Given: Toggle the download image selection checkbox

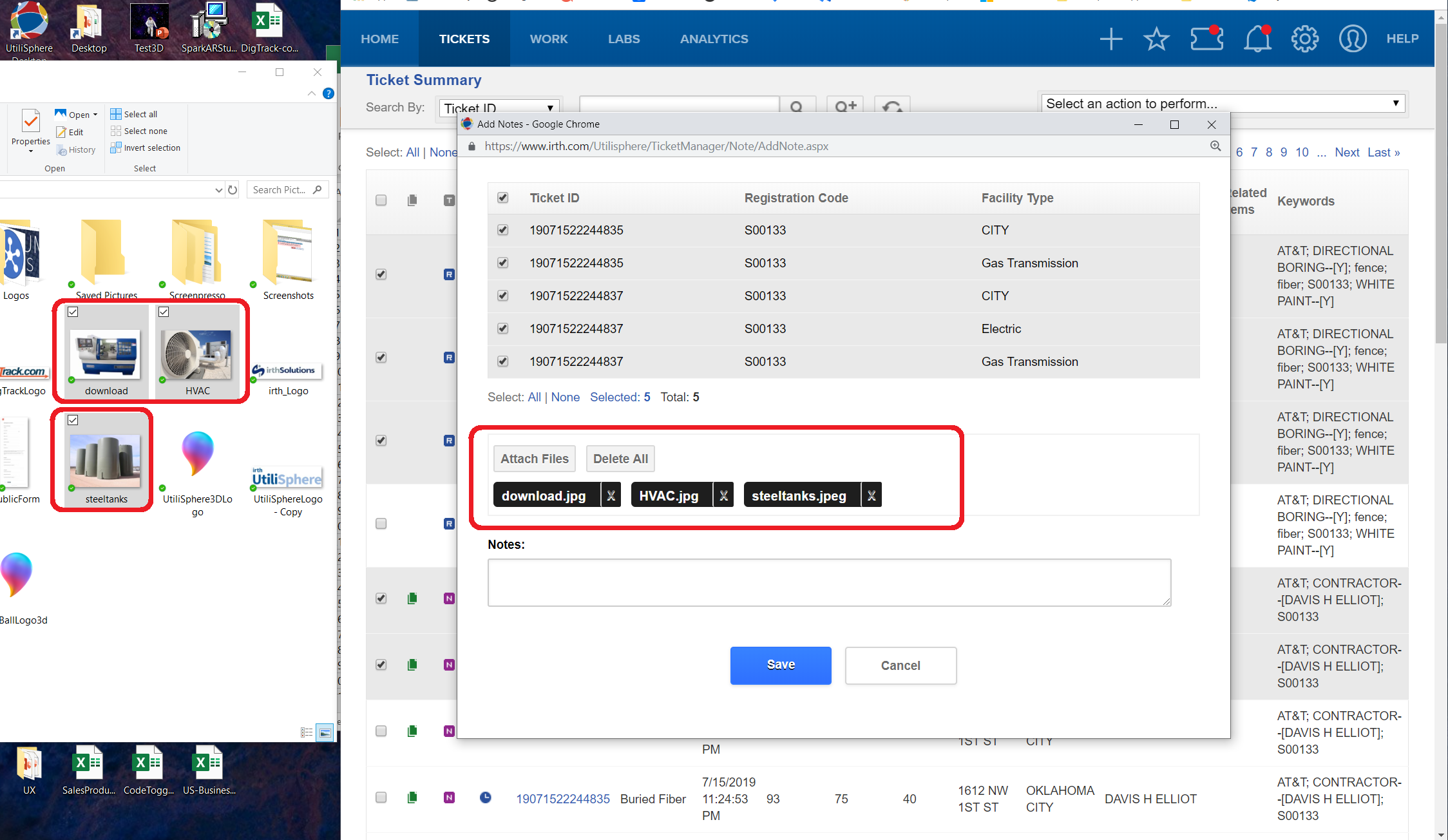Looking at the screenshot, I should coord(73,312).
